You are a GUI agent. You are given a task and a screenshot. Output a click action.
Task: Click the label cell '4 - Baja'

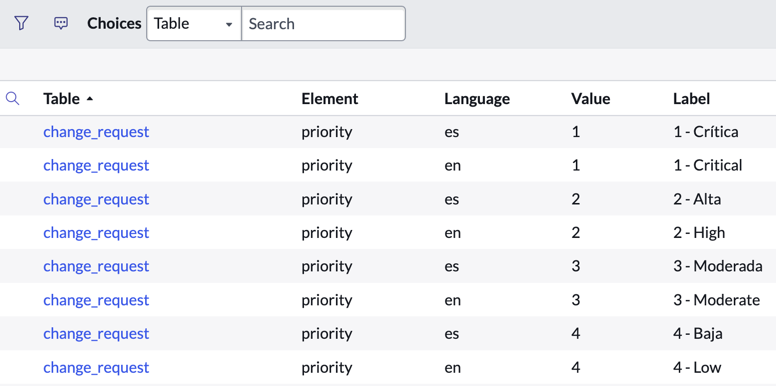[x=698, y=334]
